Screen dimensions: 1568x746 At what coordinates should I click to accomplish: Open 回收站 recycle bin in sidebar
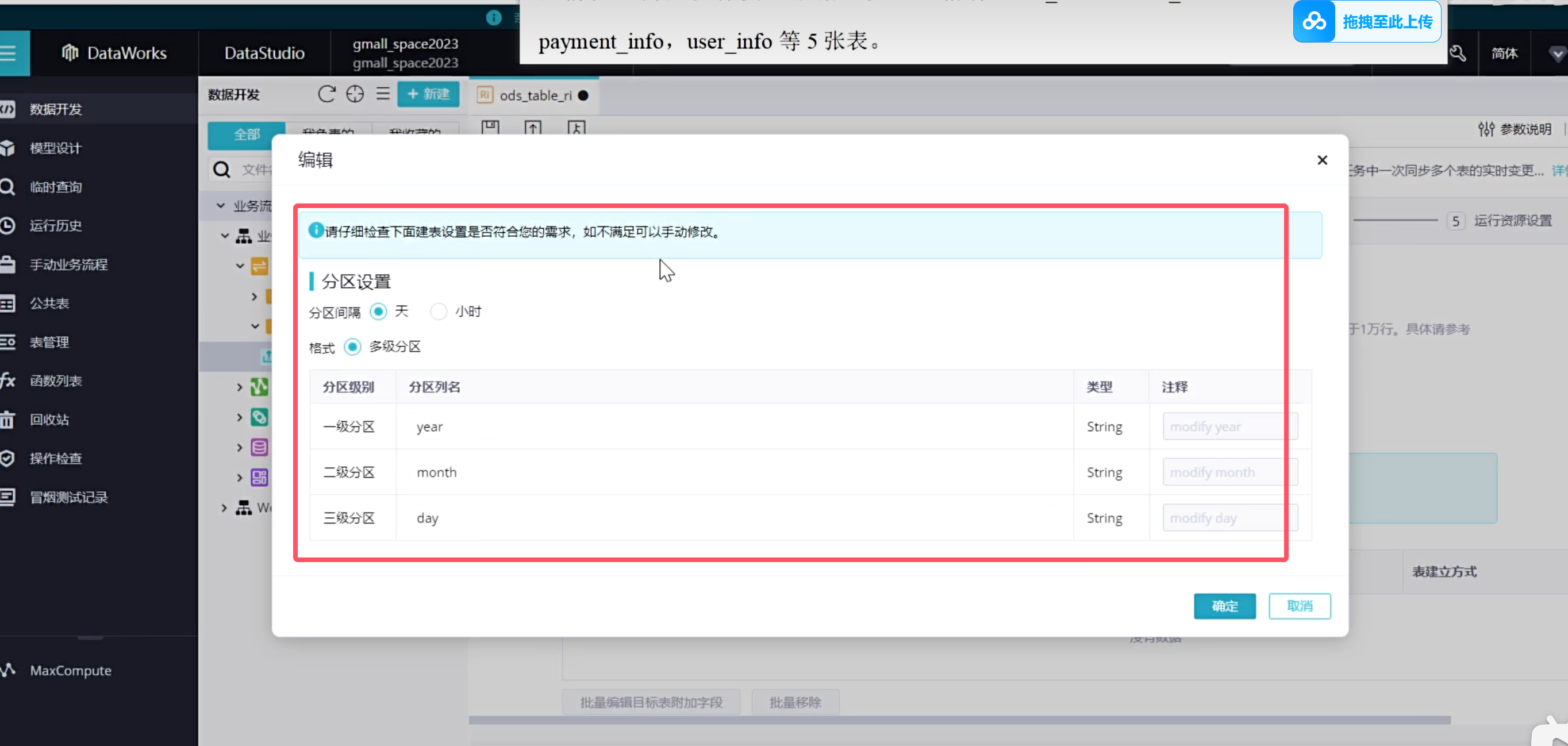(49, 419)
